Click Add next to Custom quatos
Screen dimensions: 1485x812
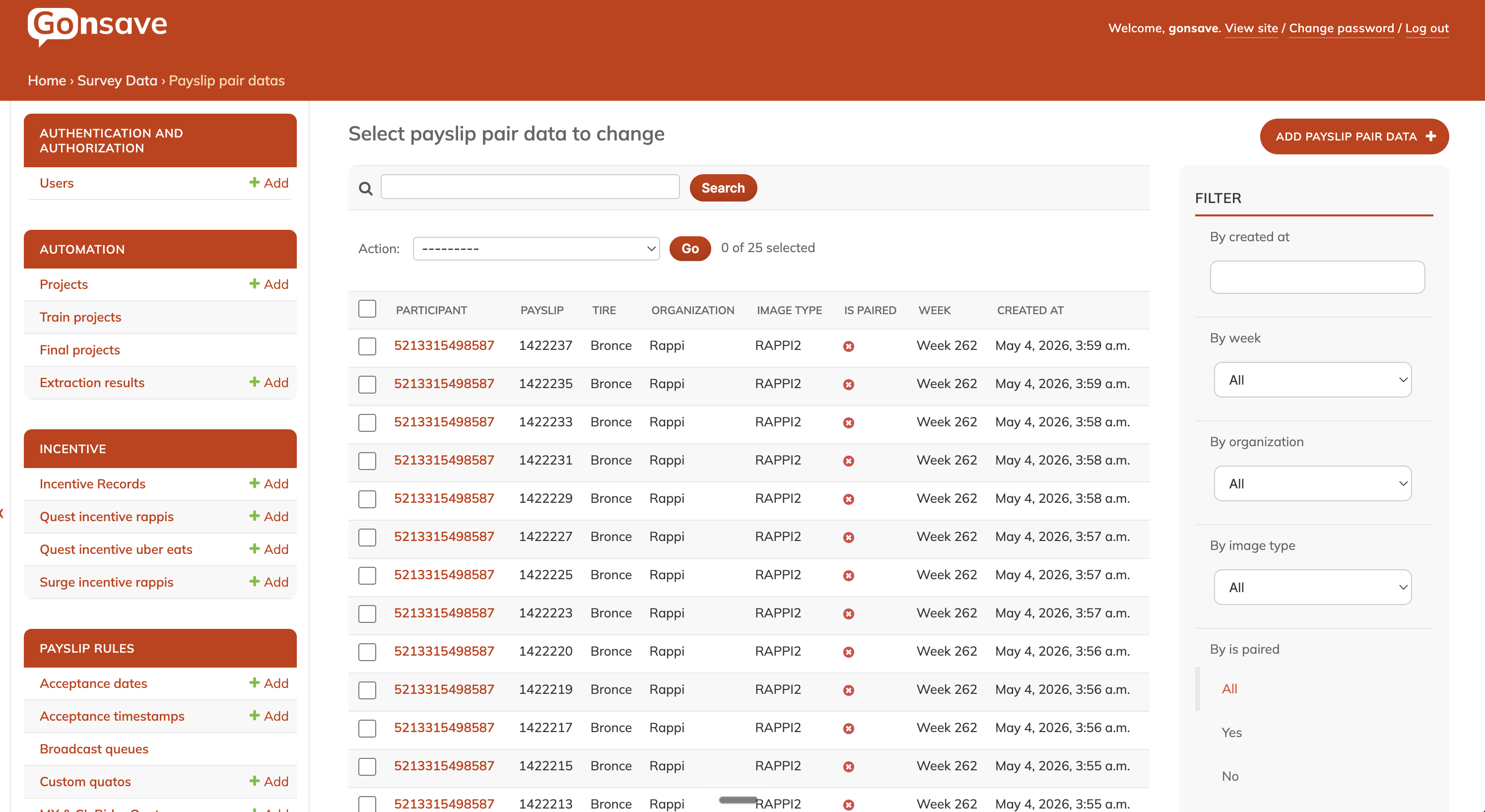(x=269, y=781)
